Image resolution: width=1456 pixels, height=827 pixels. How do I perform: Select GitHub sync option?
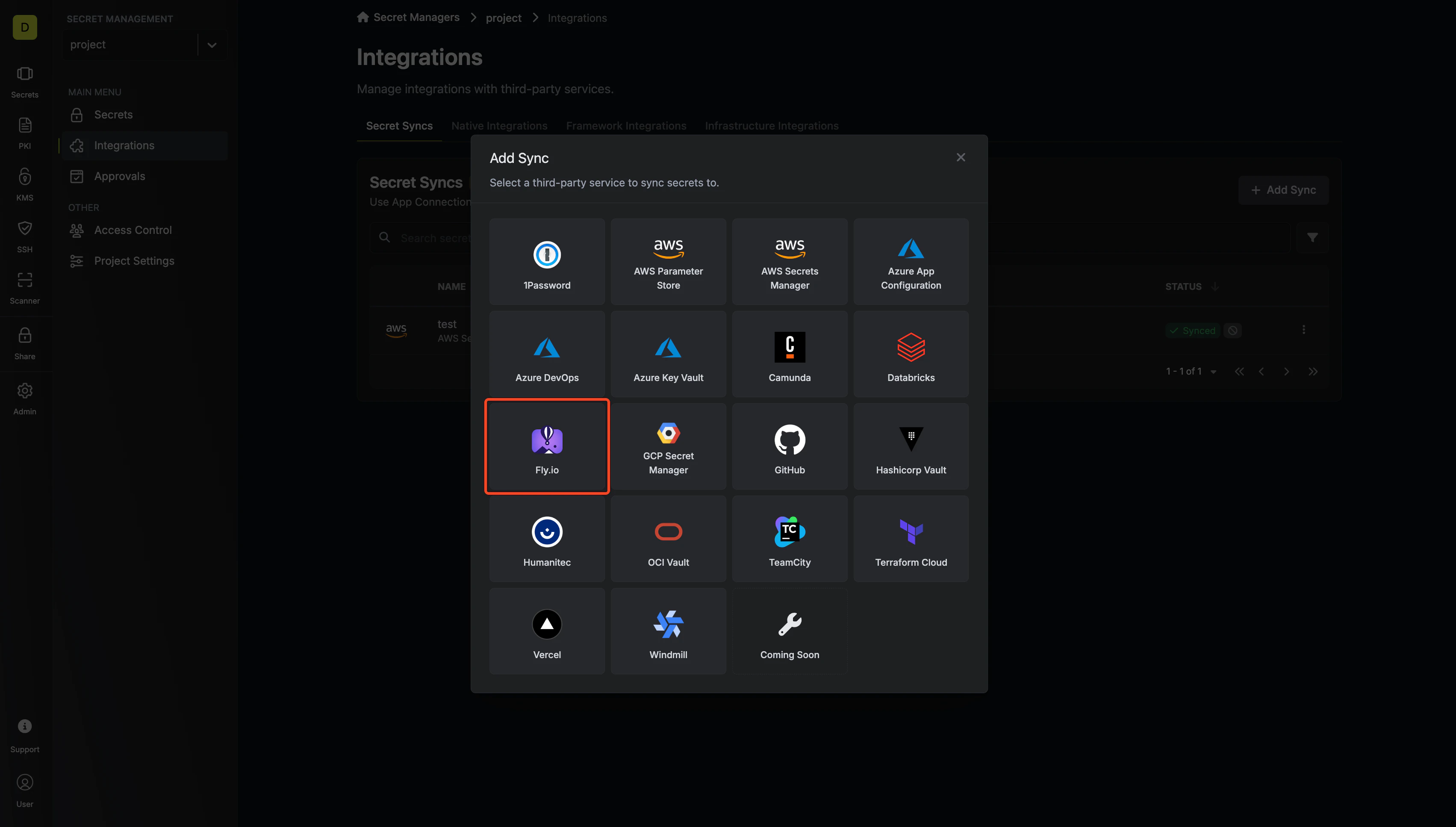790,446
